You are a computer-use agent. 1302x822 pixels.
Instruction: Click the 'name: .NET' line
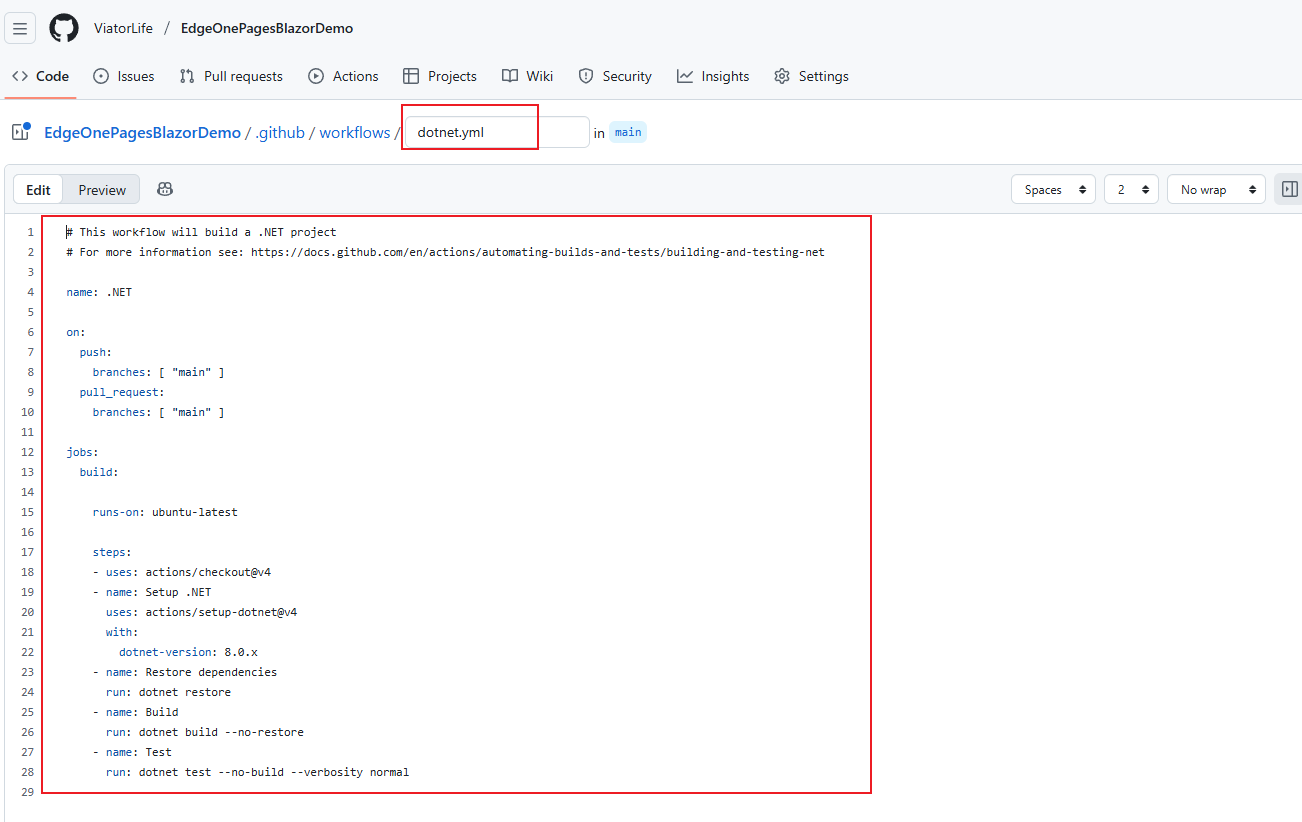(x=99, y=292)
